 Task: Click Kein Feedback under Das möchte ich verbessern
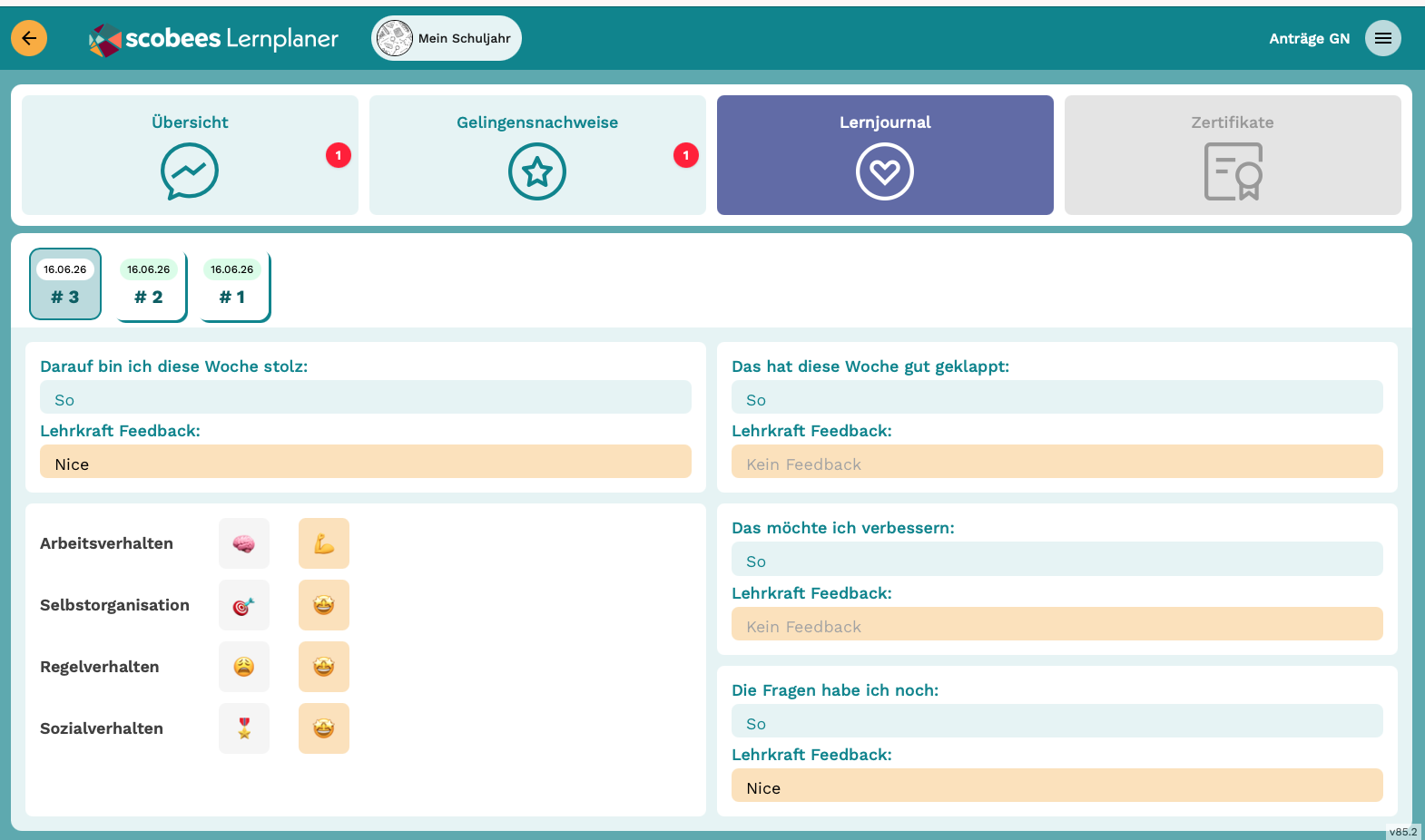pos(1057,624)
